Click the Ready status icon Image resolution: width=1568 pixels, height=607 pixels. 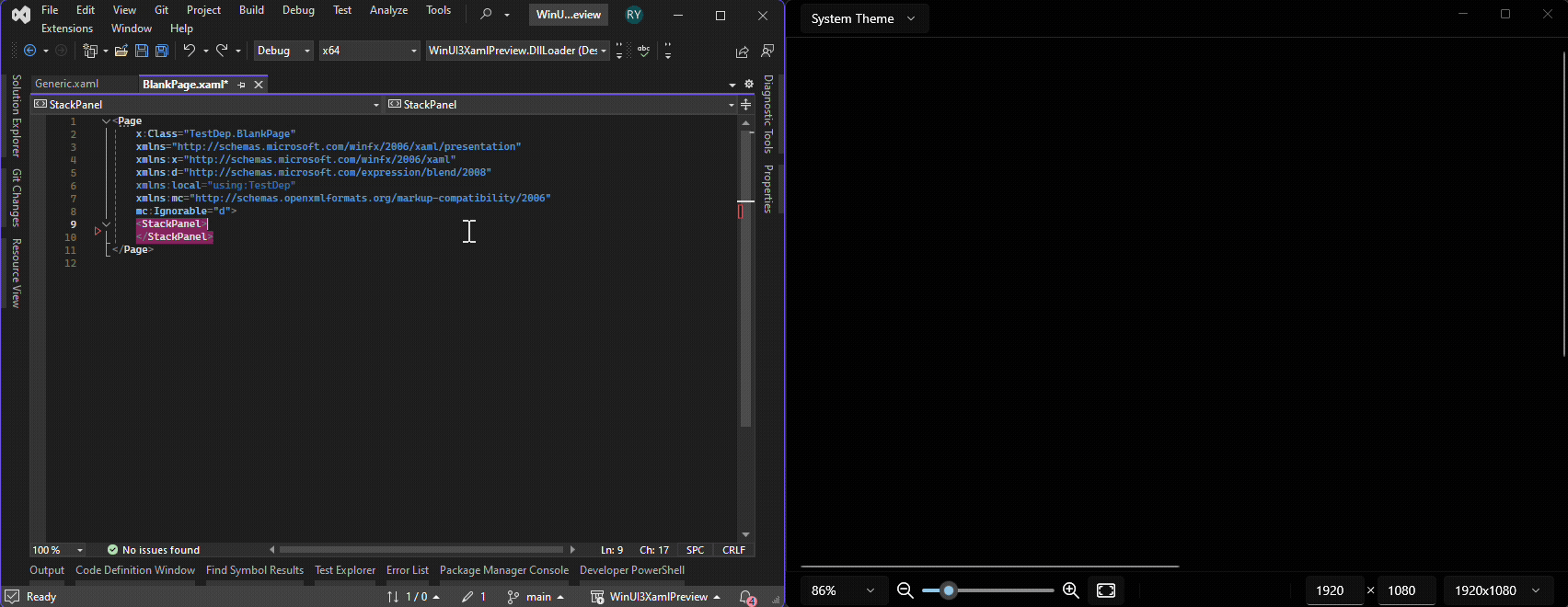[12, 597]
